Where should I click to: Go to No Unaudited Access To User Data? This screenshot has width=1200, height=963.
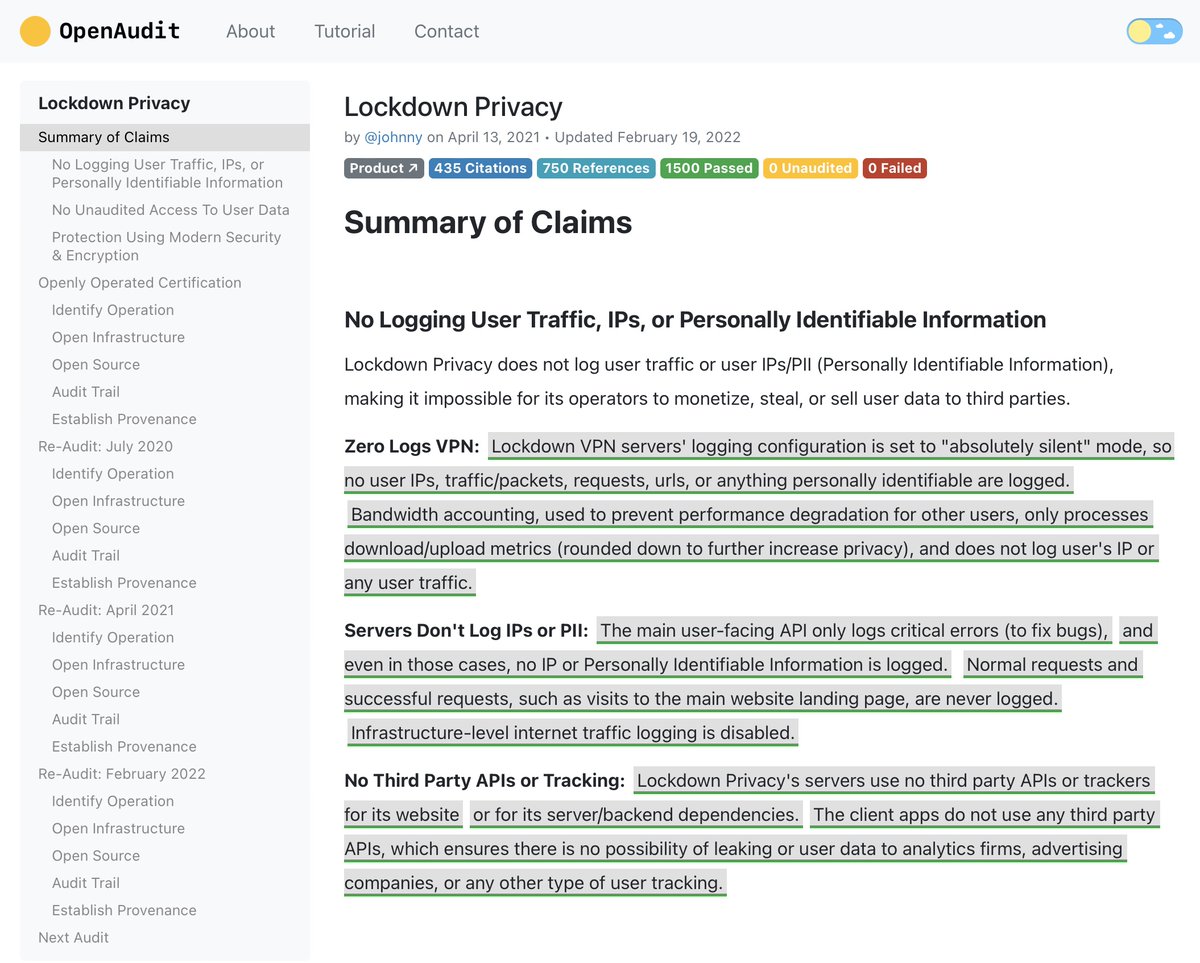(x=171, y=210)
